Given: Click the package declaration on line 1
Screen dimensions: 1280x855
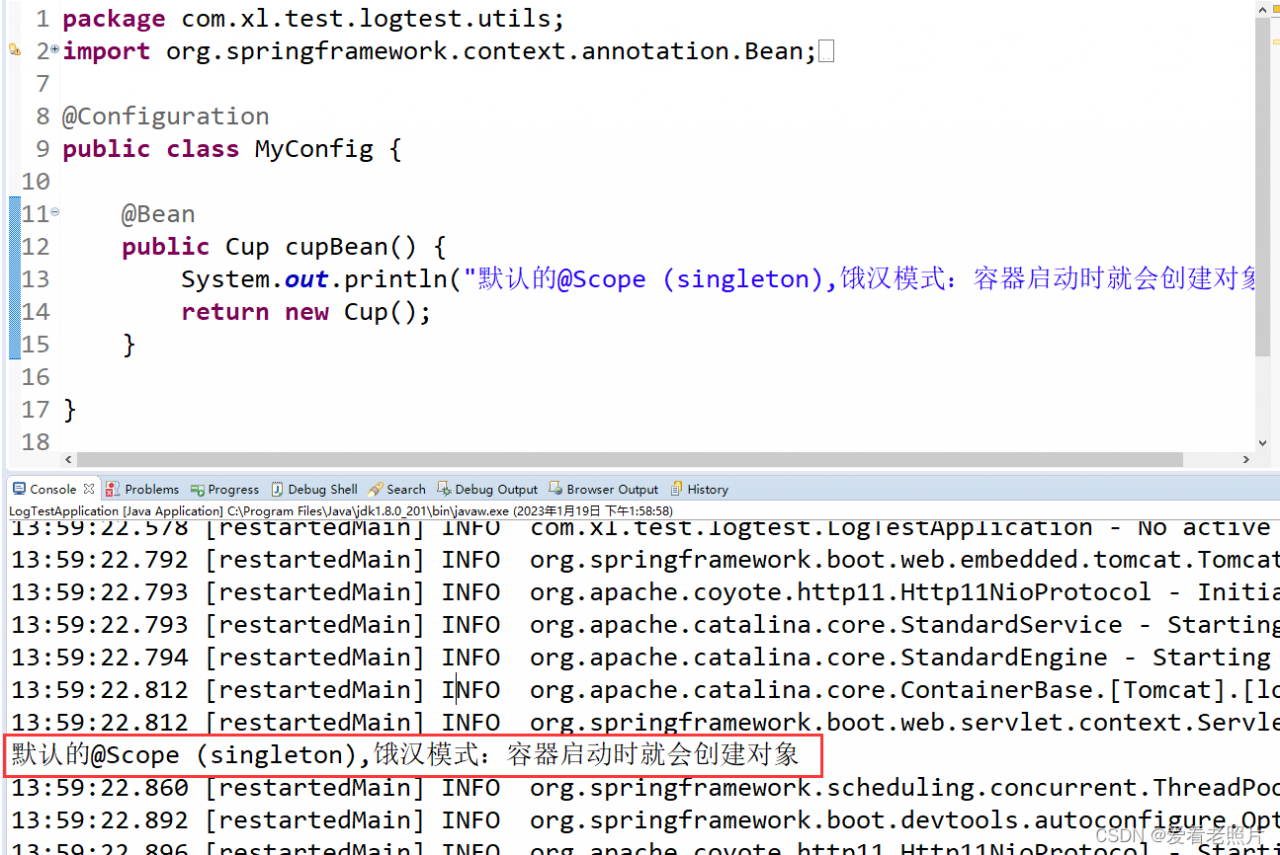Looking at the screenshot, I should tap(313, 19).
